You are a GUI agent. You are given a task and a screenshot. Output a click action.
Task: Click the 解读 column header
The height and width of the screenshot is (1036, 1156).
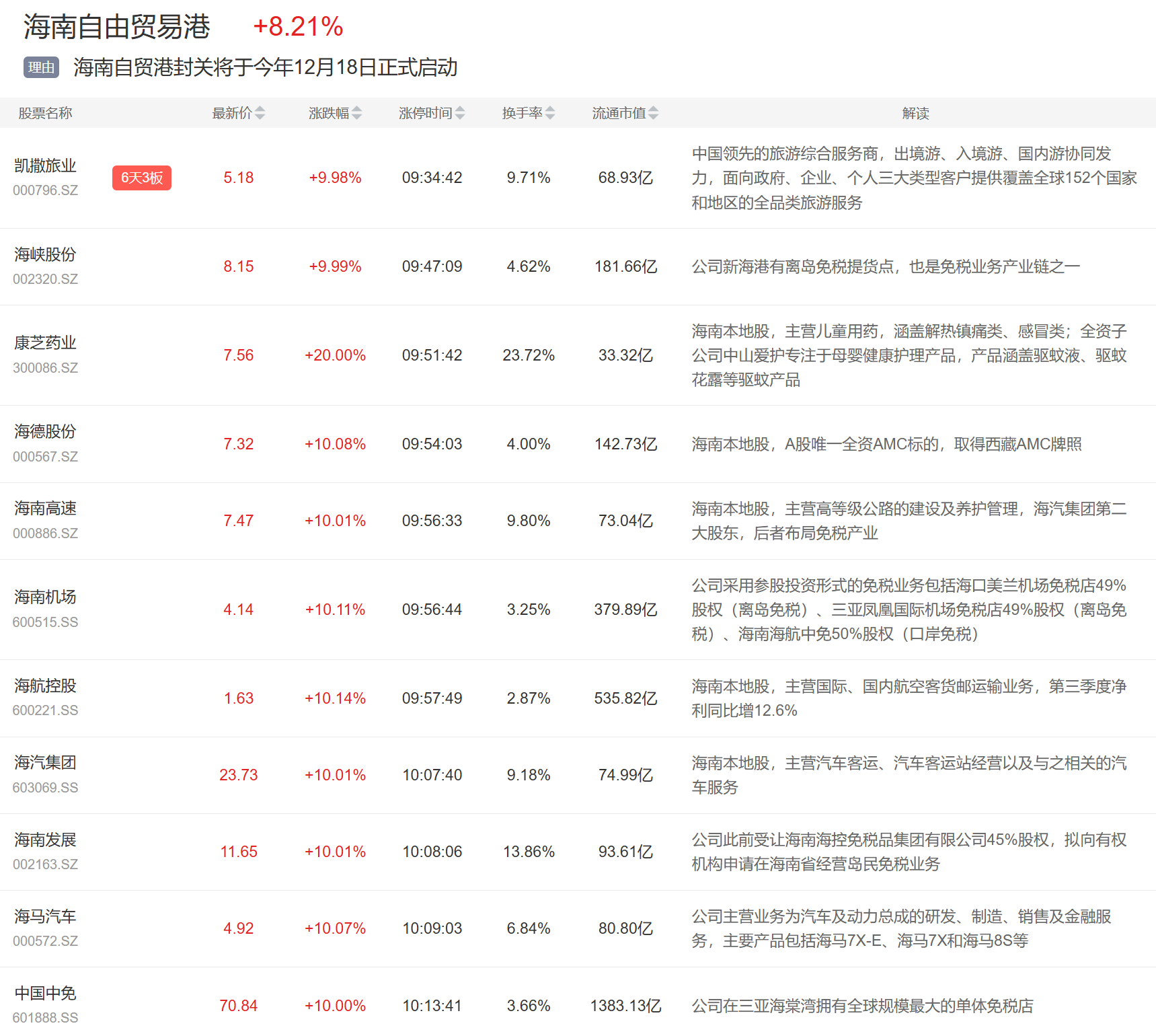(915, 113)
